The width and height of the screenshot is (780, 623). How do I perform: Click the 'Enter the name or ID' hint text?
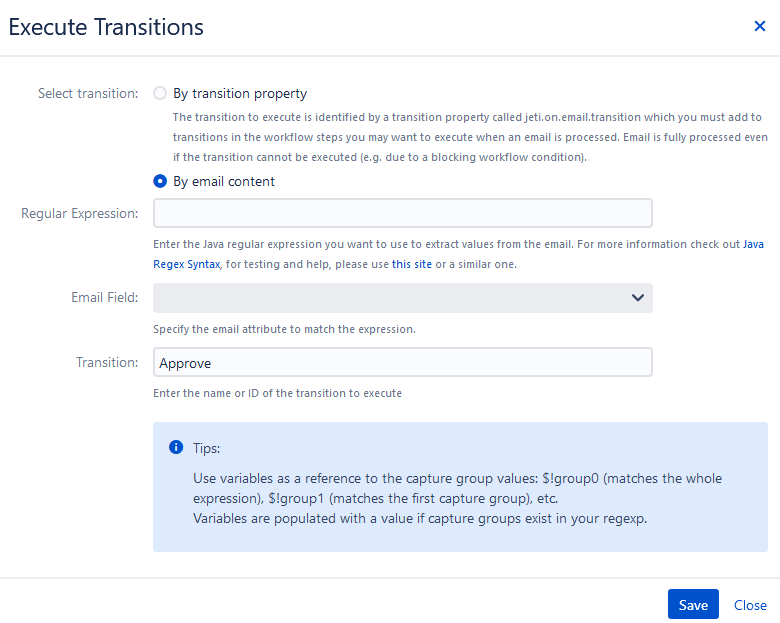click(277, 393)
